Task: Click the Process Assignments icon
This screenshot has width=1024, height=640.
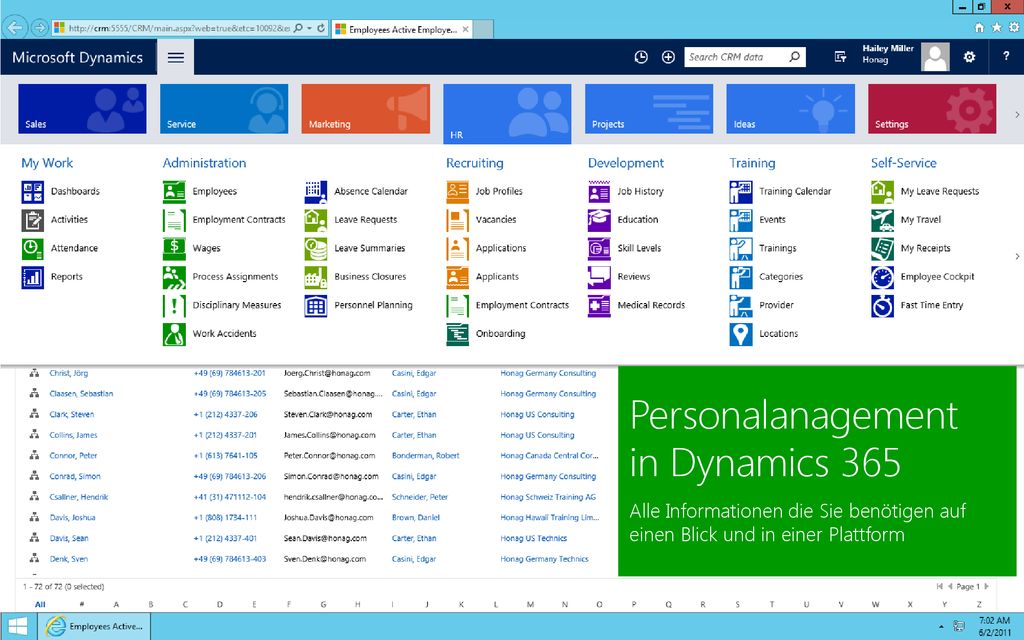Action: (x=174, y=277)
